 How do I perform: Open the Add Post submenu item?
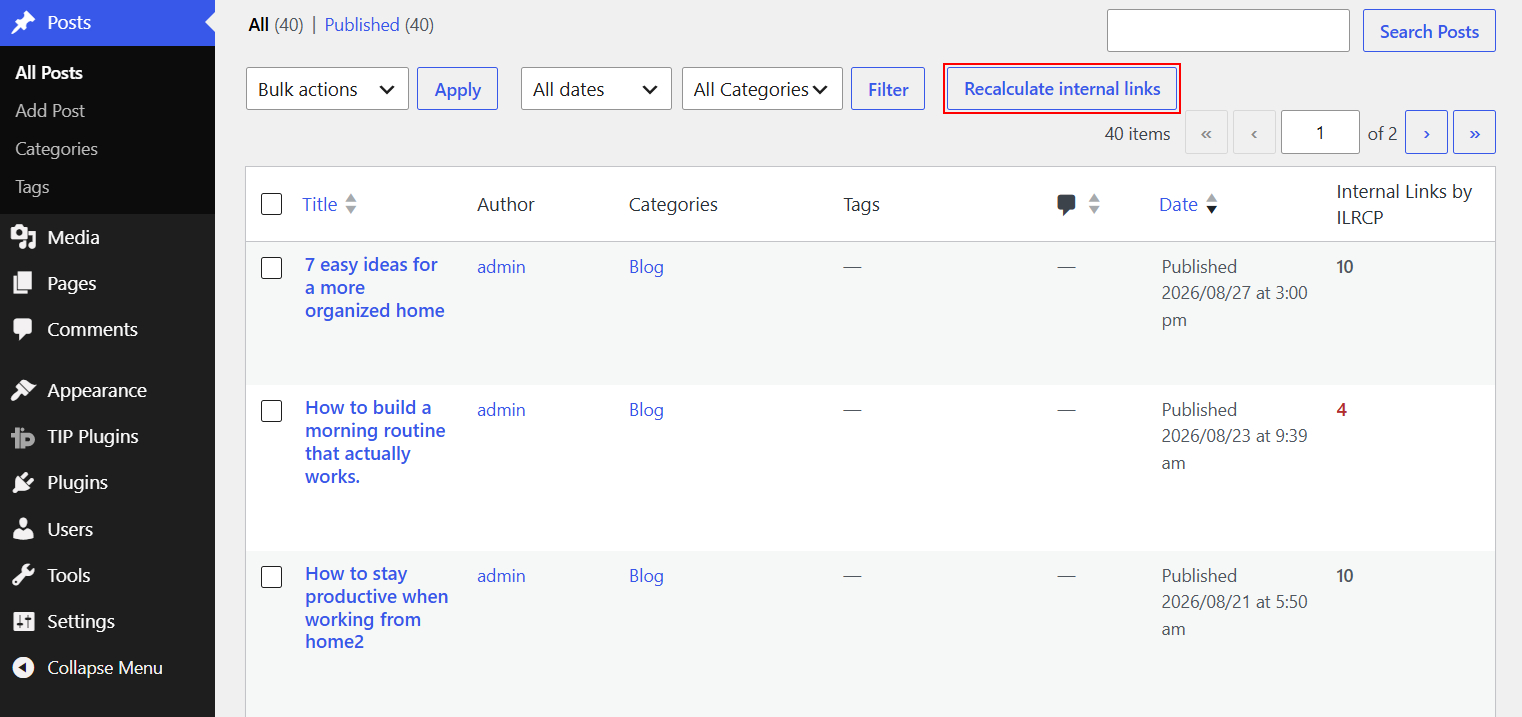[50, 110]
